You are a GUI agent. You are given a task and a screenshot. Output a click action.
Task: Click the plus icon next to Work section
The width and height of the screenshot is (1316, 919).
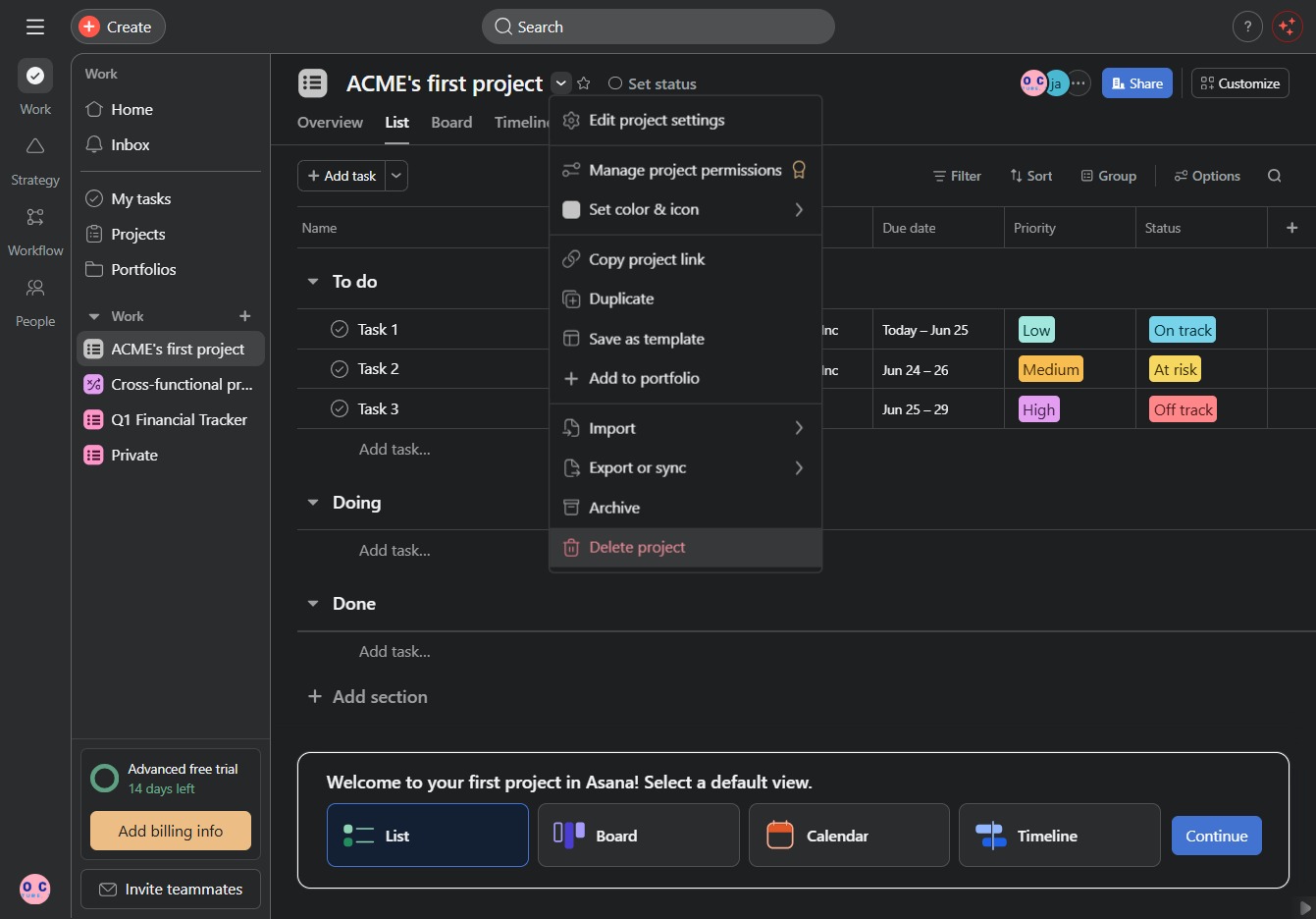pyautogui.click(x=245, y=316)
